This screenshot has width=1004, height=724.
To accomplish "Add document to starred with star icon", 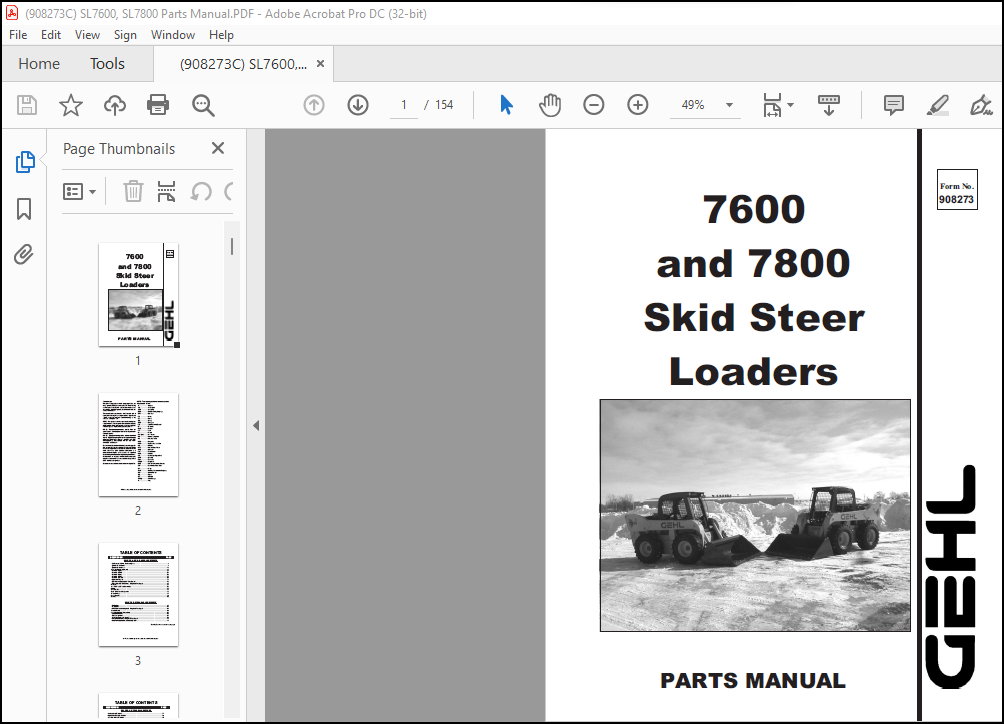I will pyautogui.click(x=70, y=105).
